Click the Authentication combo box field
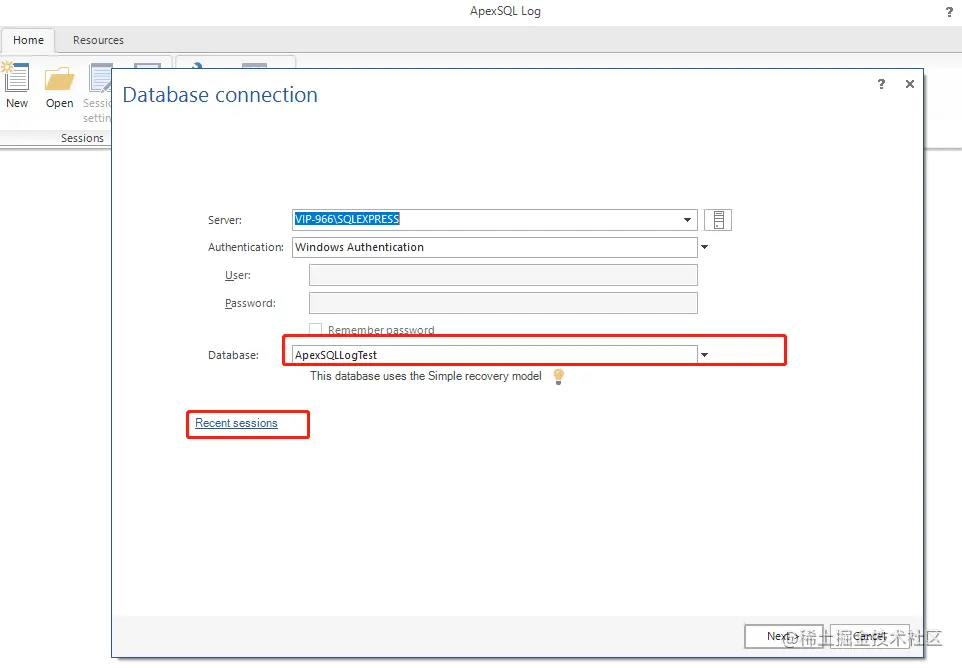The width and height of the screenshot is (962, 668). coord(494,247)
